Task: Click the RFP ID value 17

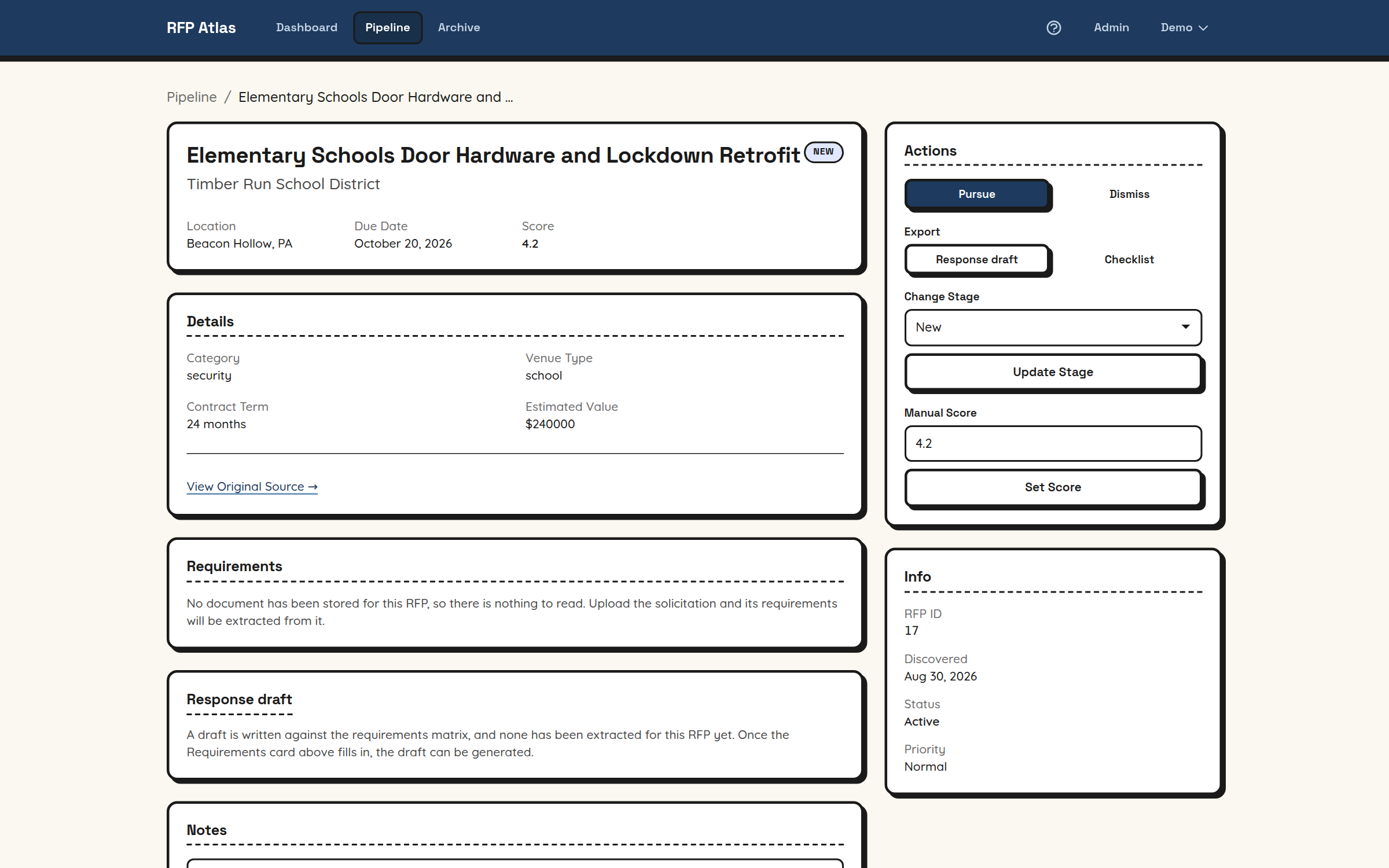Action: 912,631
